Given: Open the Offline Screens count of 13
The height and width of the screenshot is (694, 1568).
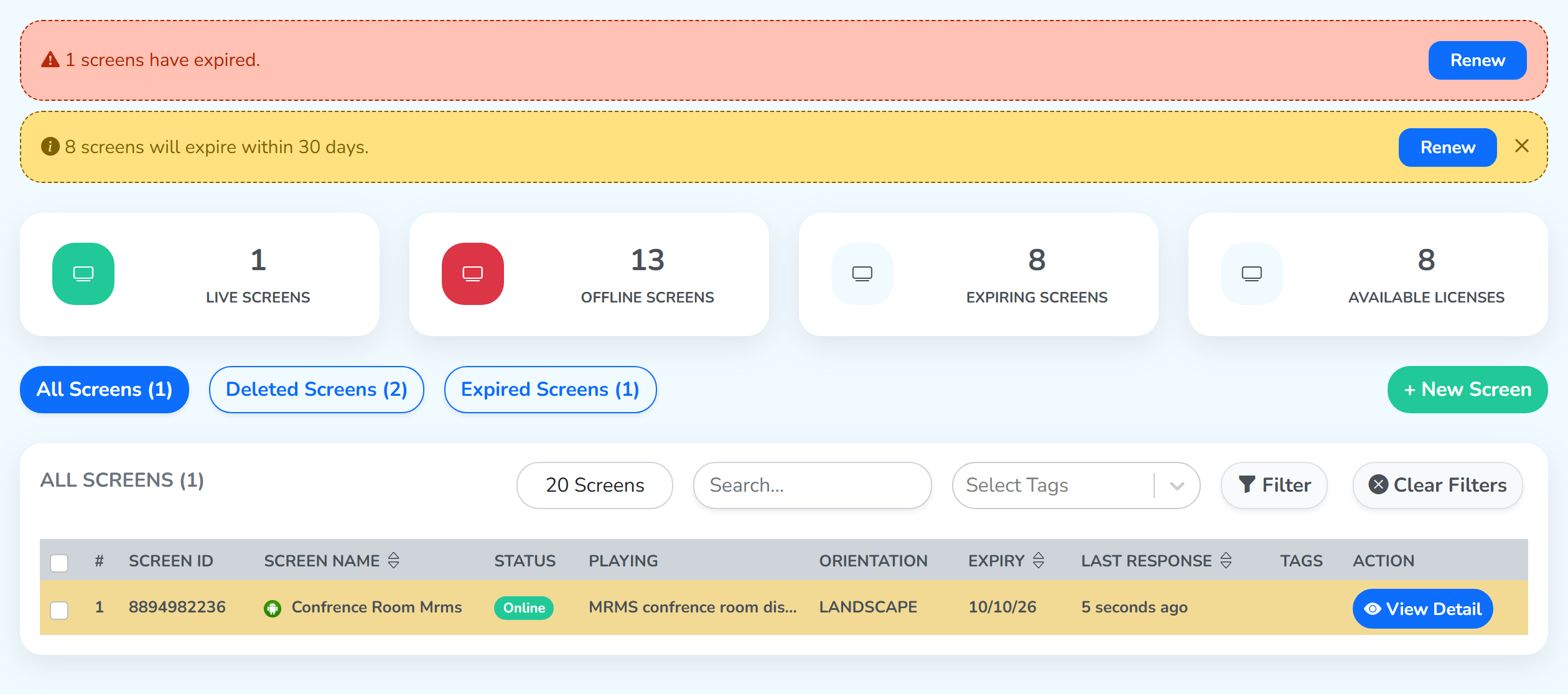Looking at the screenshot, I should [x=648, y=260].
